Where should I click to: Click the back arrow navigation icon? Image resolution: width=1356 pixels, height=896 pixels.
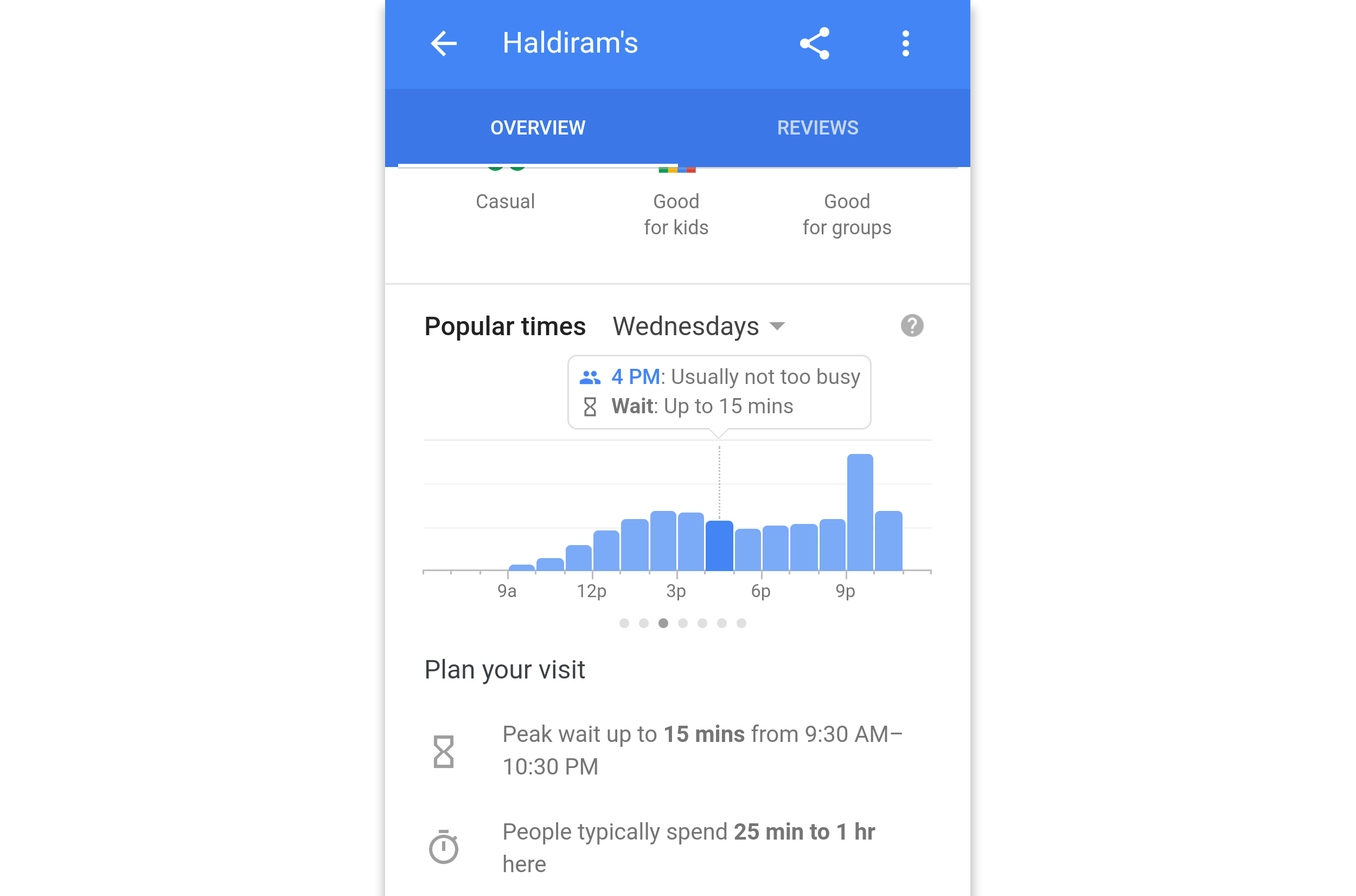(x=443, y=43)
